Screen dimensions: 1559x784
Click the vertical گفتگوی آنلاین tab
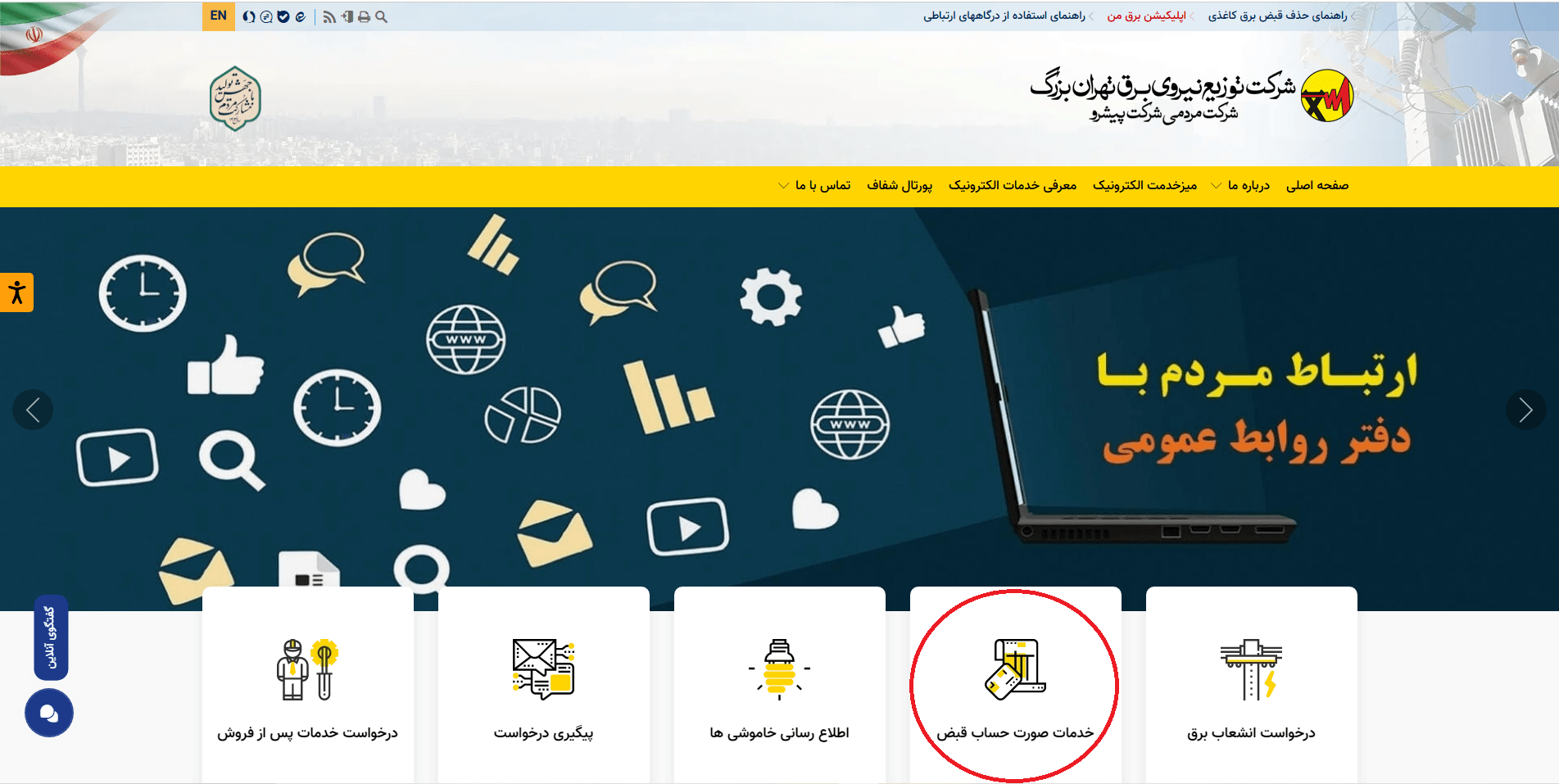coord(51,637)
